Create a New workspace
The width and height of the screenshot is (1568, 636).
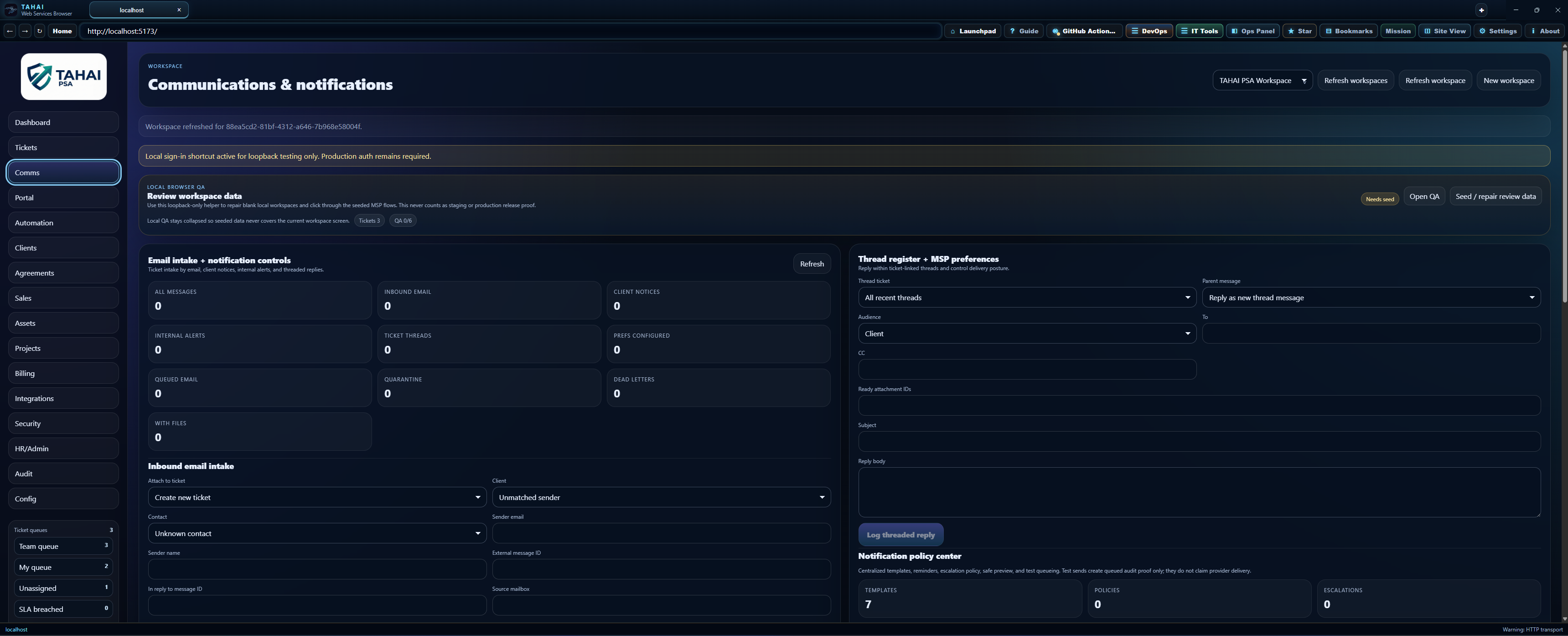[x=1508, y=80]
